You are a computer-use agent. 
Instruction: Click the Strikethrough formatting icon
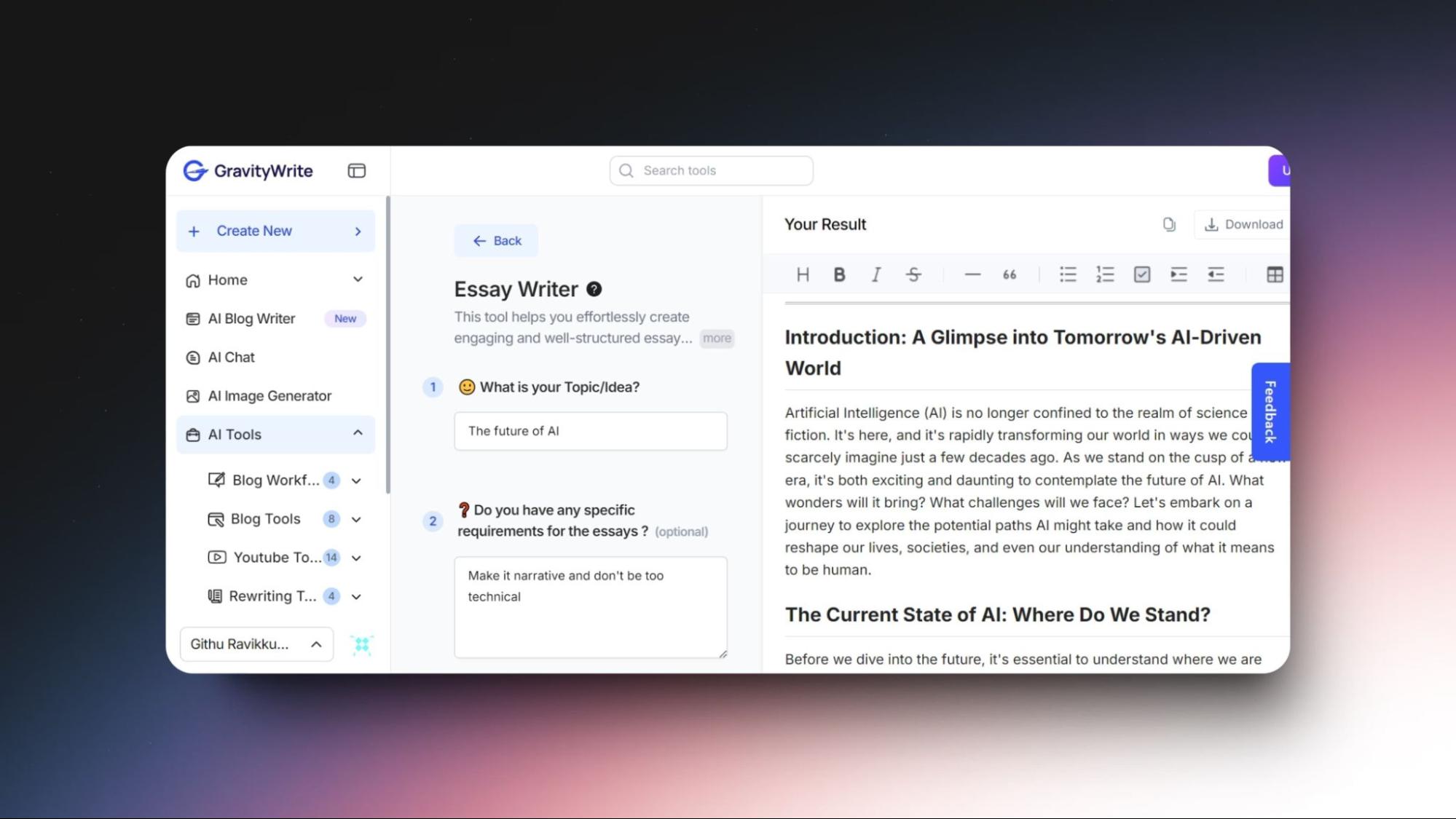(912, 273)
